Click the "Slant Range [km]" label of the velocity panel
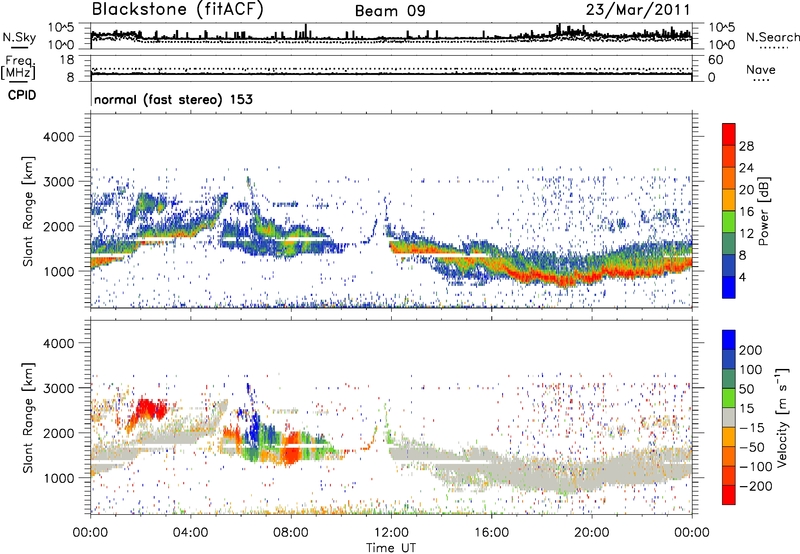Screen dimensions: 800x554 [28, 418]
